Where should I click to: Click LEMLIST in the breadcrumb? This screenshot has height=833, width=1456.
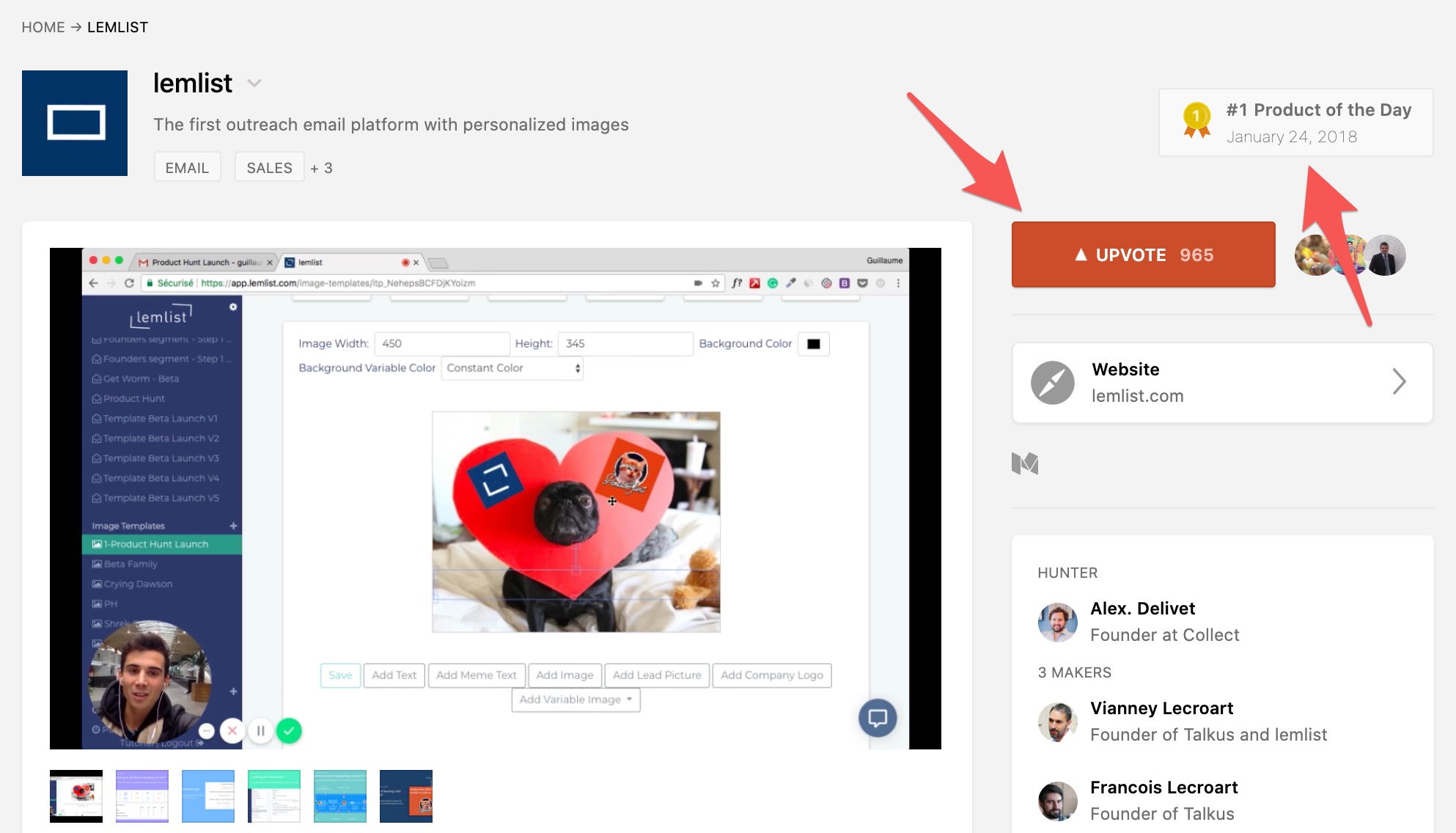117,27
